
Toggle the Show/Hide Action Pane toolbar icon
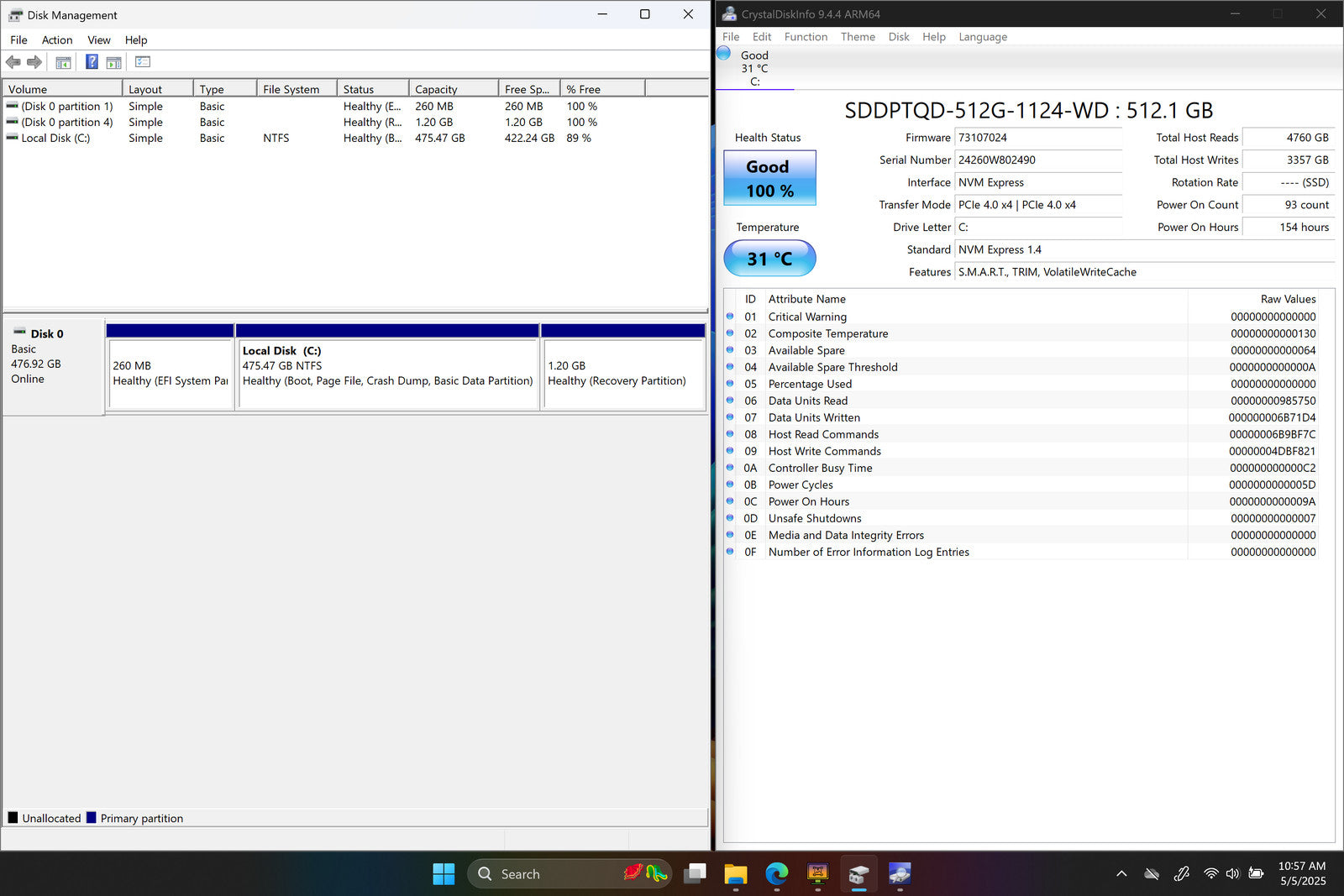[x=113, y=62]
